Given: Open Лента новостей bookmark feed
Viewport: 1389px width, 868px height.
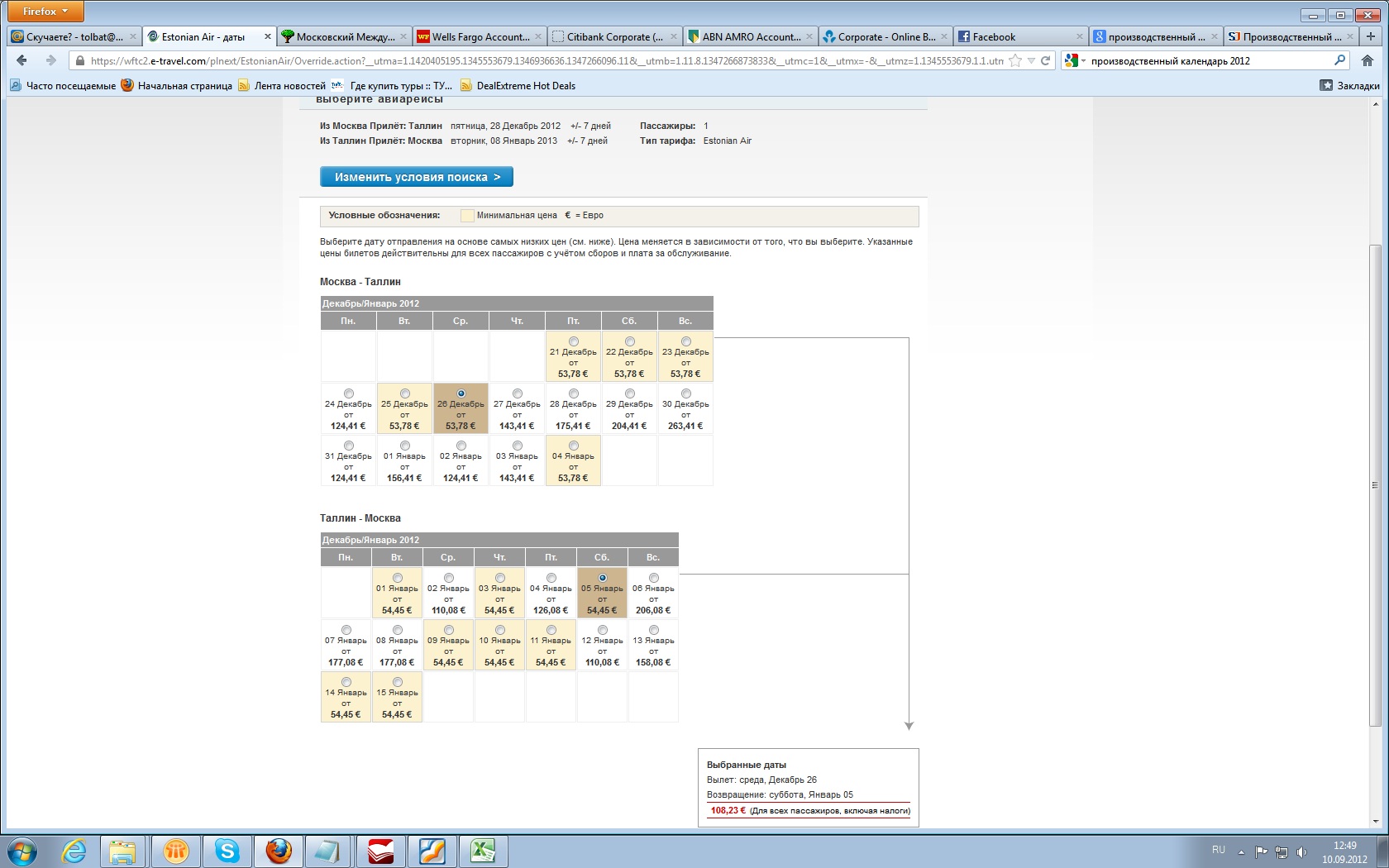Looking at the screenshot, I should pyautogui.click(x=282, y=85).
